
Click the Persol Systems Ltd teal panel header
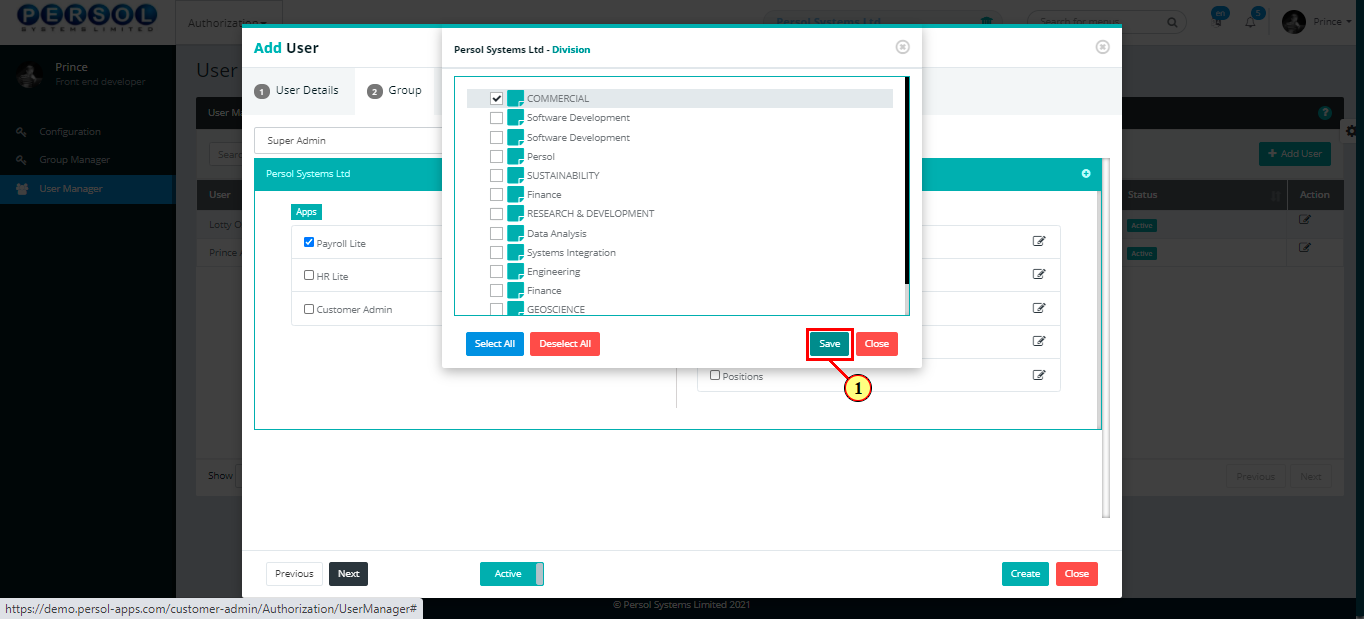(678, 174)
